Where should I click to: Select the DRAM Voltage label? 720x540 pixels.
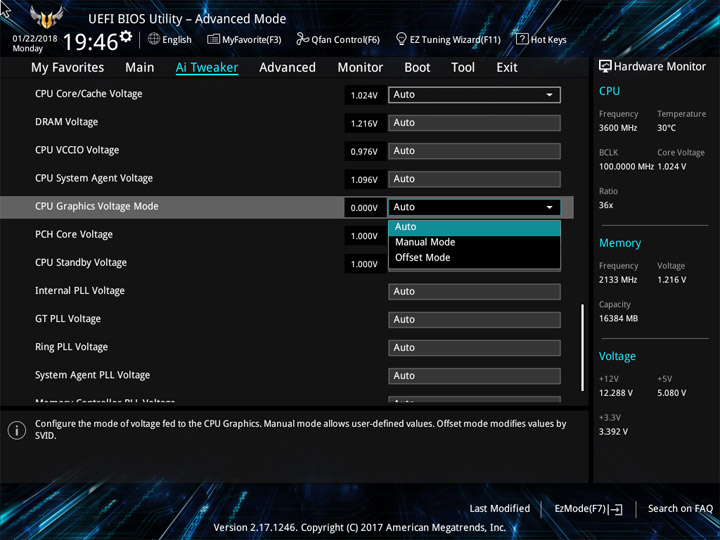click(x=67, y=122)
